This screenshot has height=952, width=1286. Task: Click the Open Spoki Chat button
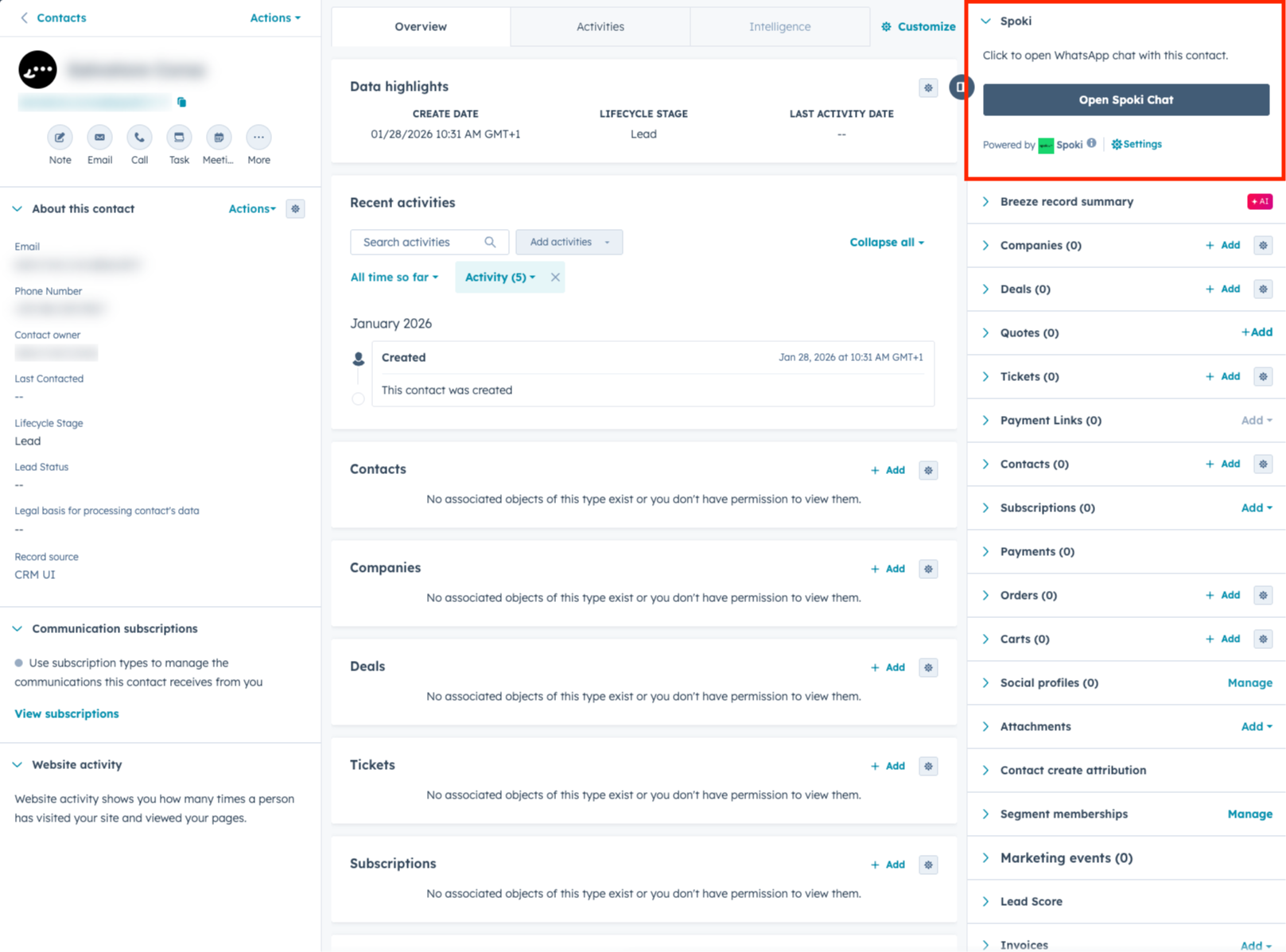tap(1125, 99)
